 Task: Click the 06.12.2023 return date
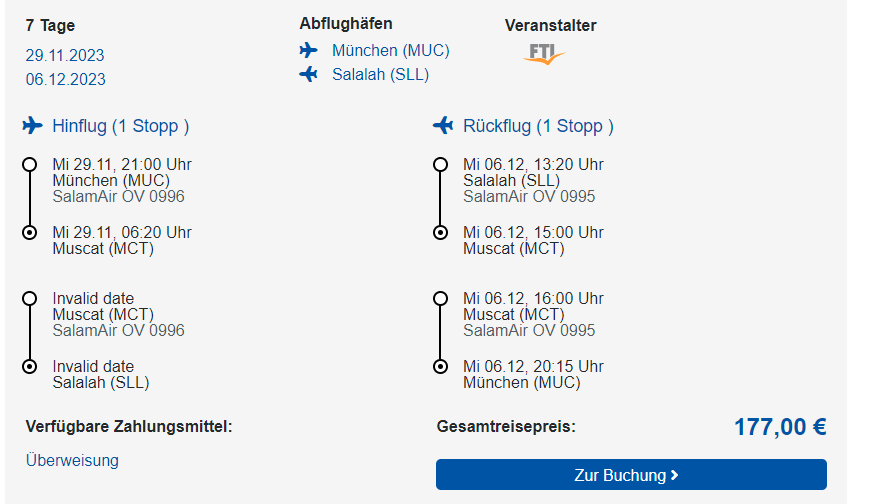coord(65,79)
